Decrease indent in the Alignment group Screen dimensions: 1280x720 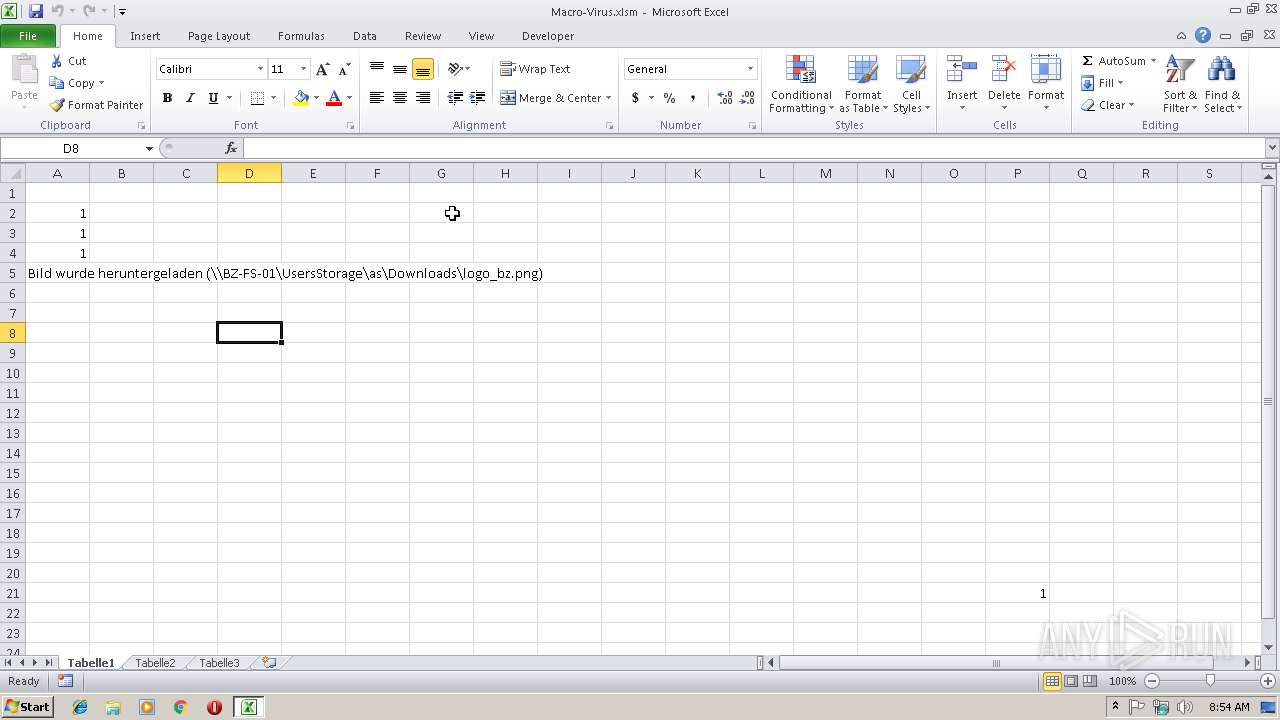coord(455,98)
